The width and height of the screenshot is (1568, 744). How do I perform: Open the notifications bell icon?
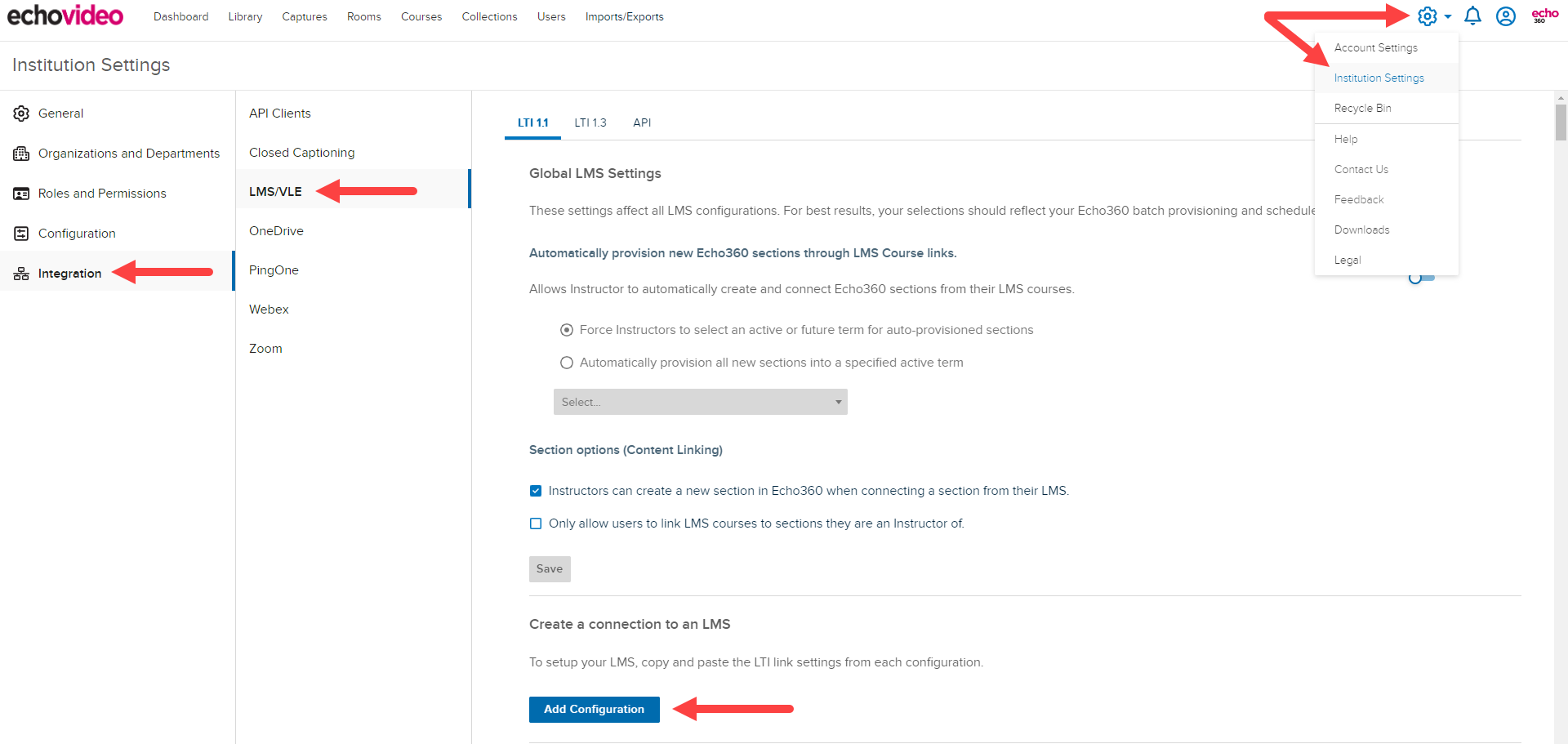1472,16
